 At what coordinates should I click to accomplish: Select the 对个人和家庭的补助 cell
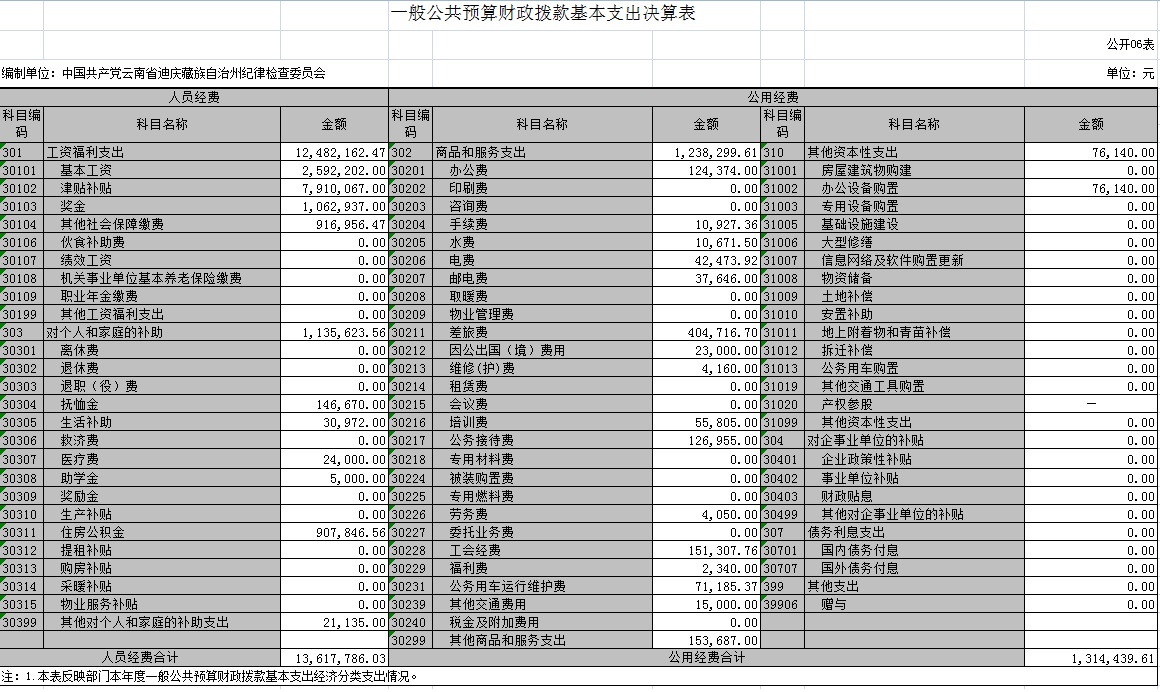click(162, 332)
